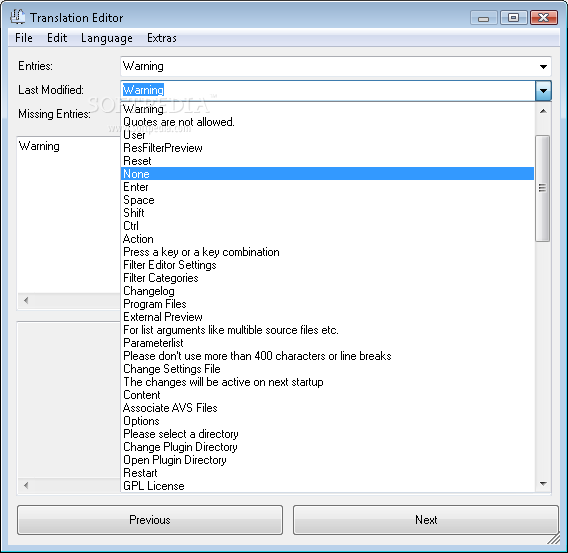
Task: Select the 'Program Files' entry
Action: [327, 304]
